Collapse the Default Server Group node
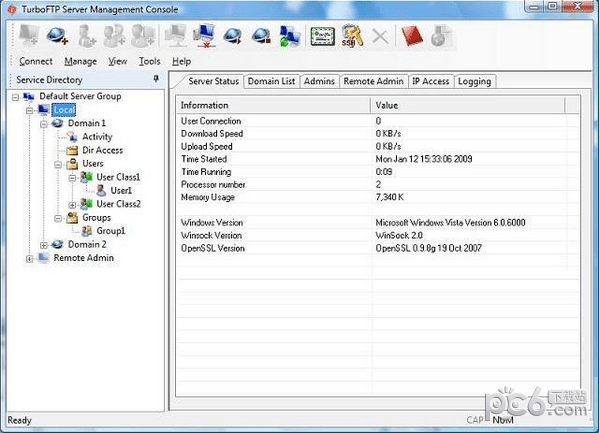 click(15, 97)
